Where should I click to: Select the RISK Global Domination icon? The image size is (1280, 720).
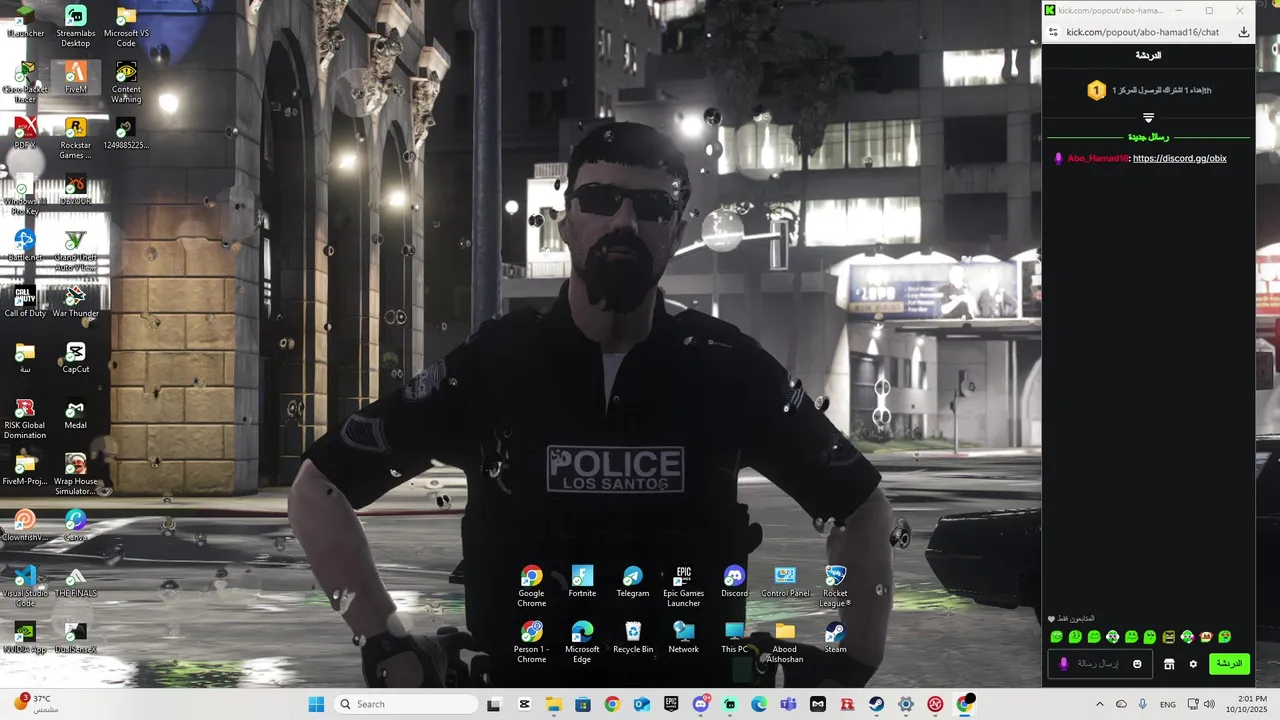click(25, 418)
